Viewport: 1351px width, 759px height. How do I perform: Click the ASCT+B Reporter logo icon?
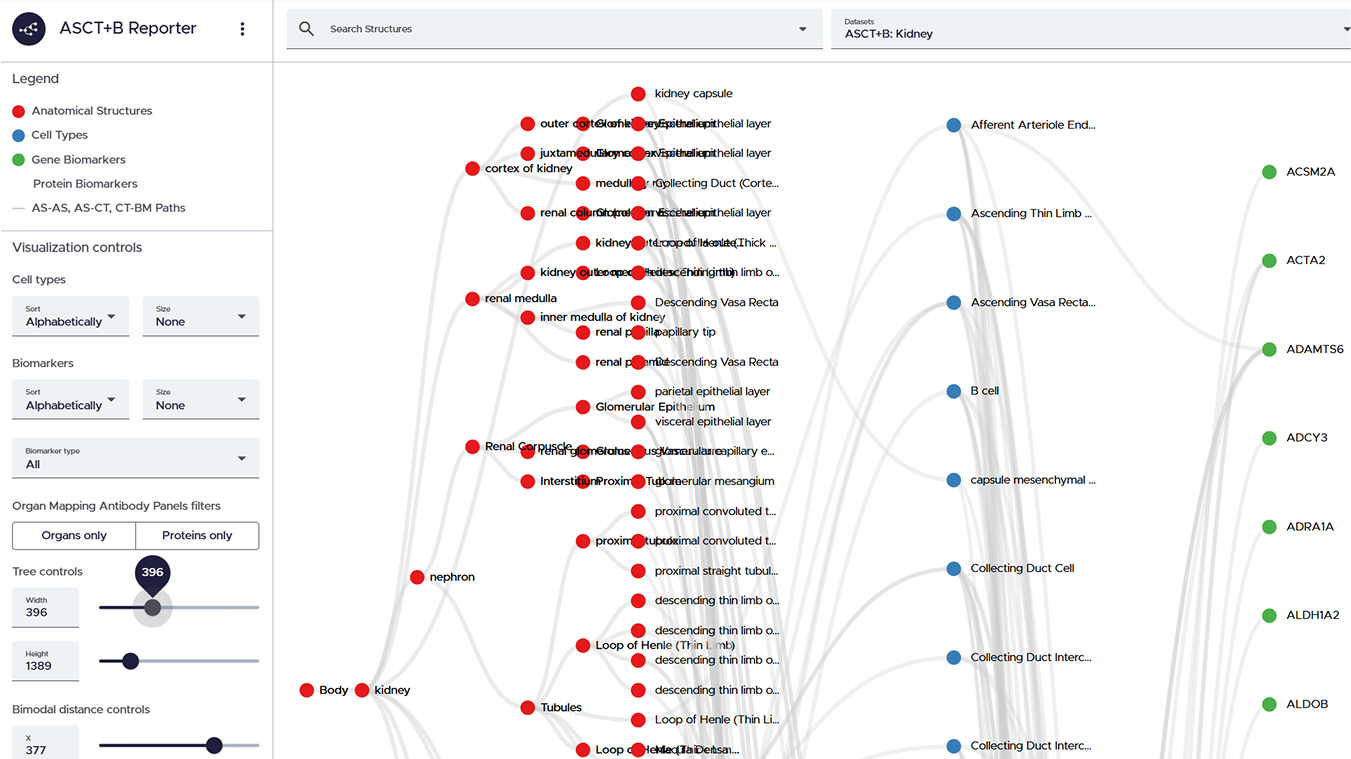click(28, 28)
